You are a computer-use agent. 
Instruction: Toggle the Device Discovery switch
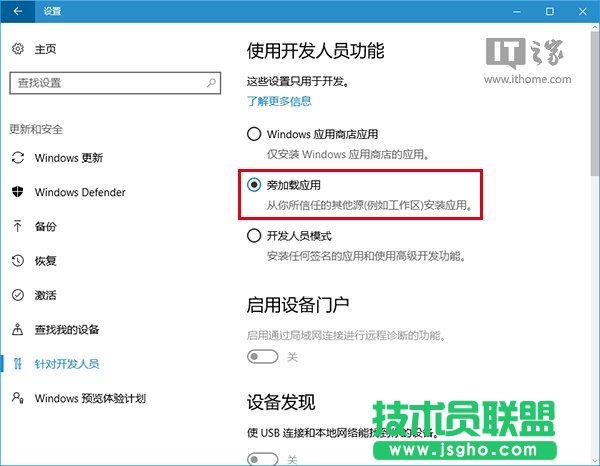pos(263,458)
